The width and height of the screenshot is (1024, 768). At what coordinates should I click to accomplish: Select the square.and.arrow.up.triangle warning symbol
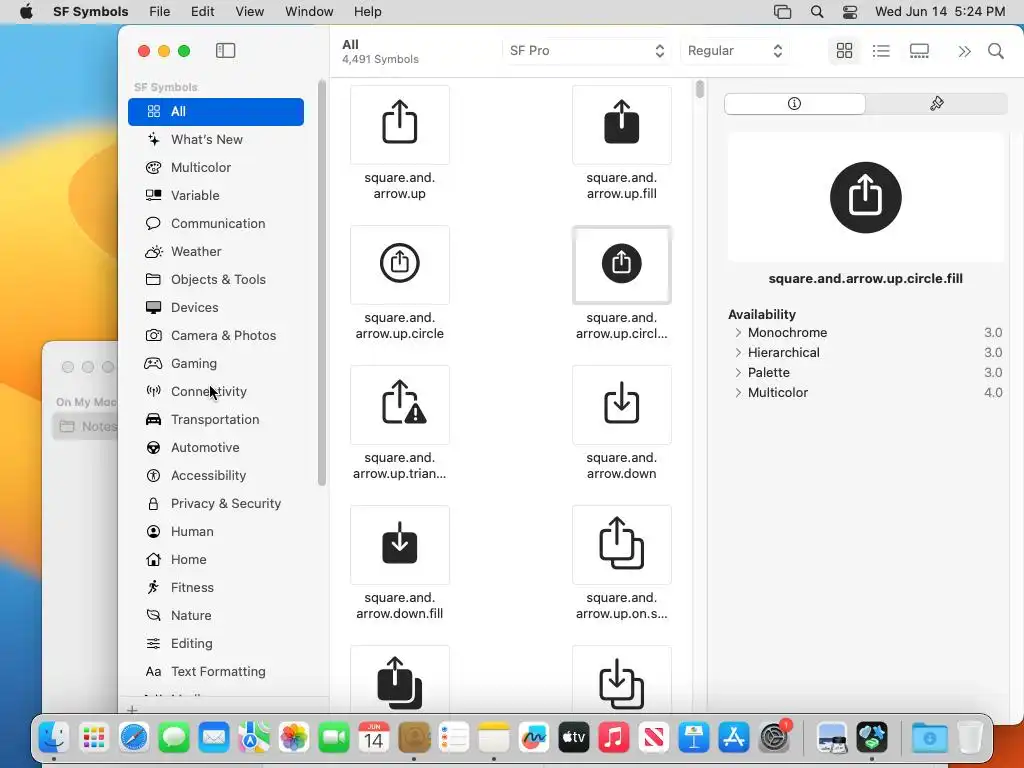(400, 405)
